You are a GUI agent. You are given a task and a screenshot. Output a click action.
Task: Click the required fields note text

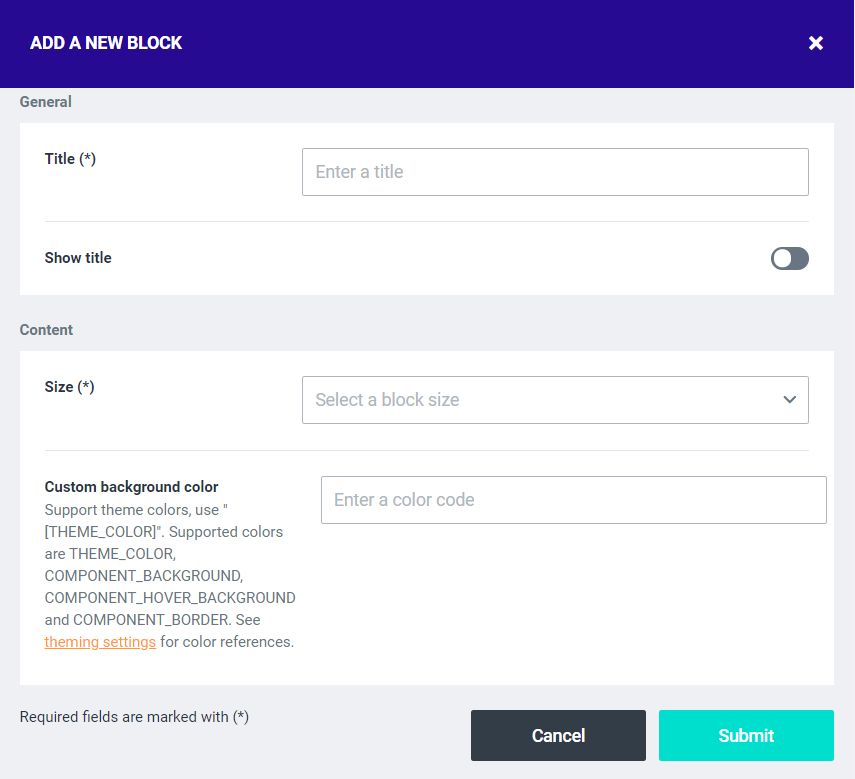tap(134, 717)
